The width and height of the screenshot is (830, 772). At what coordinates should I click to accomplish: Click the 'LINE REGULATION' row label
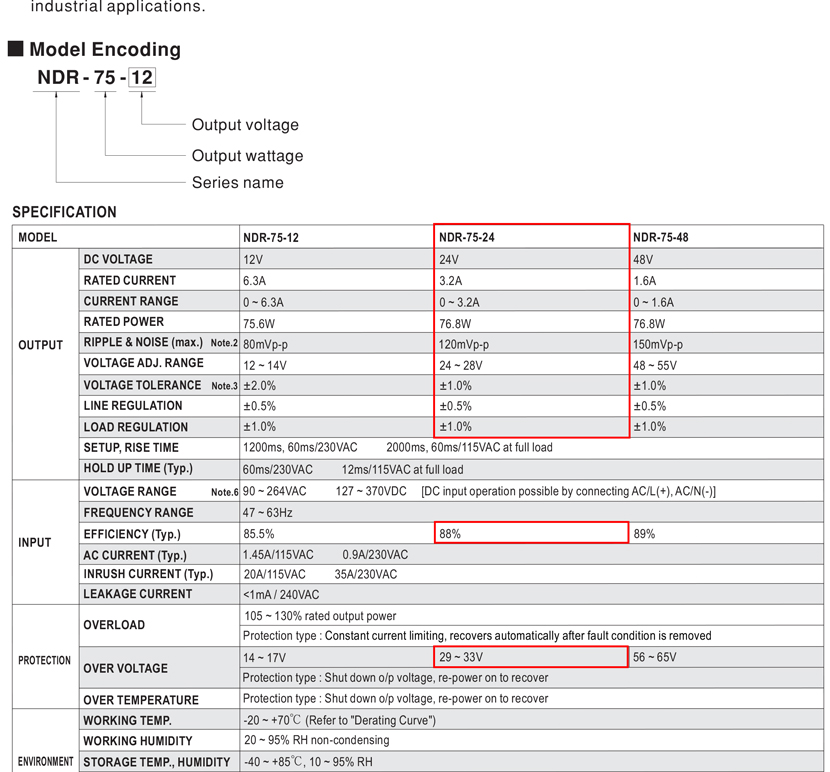point(133,406)
